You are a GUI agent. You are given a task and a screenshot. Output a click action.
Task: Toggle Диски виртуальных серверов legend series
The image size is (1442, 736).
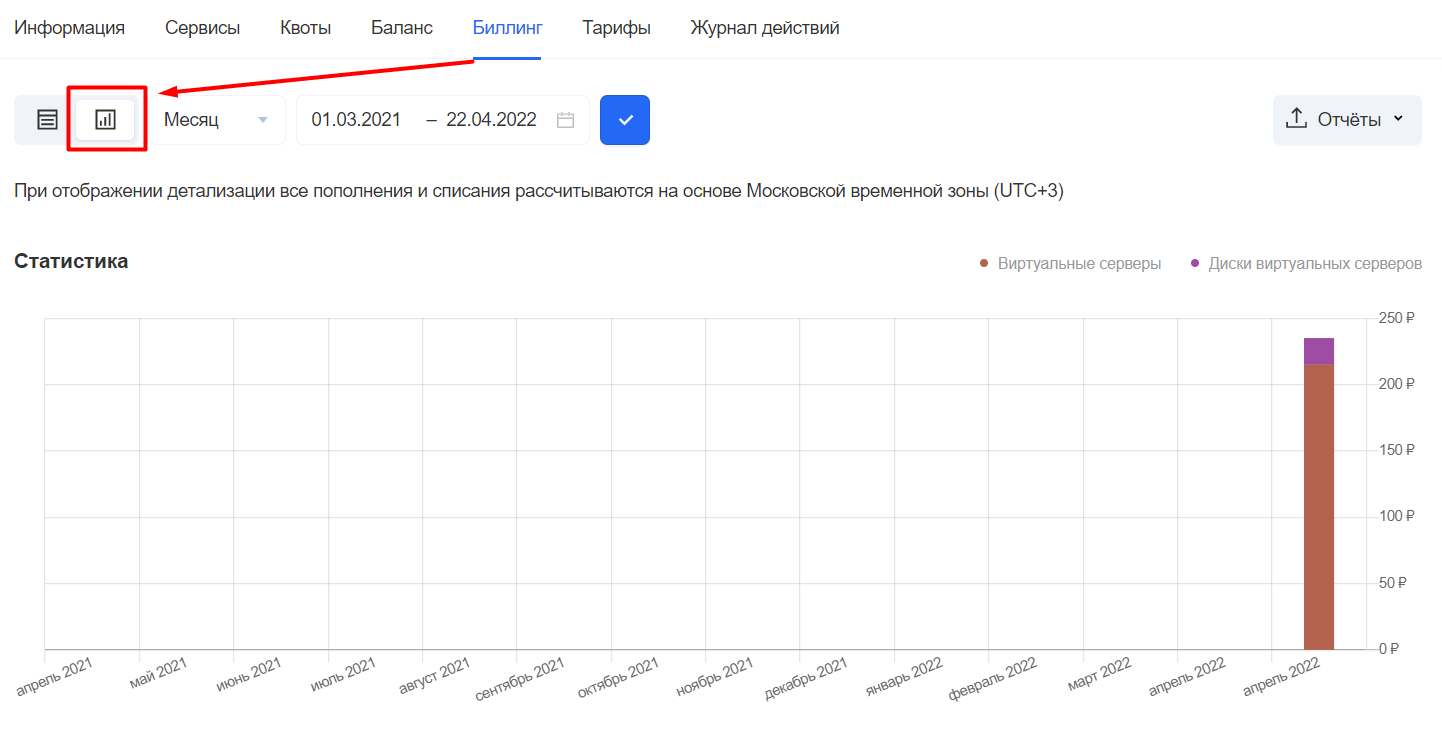pos(1306,264)
